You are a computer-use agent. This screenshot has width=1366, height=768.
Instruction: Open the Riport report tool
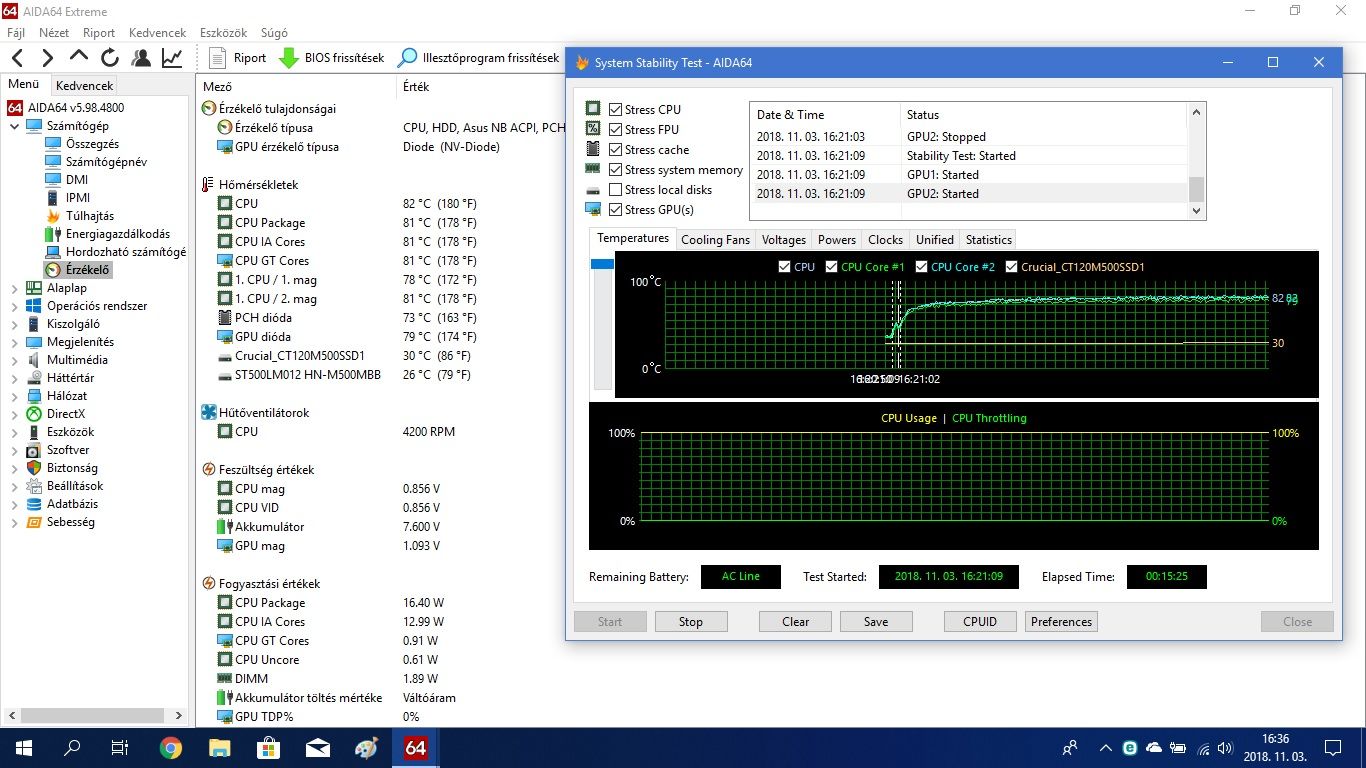click(238, 58)
